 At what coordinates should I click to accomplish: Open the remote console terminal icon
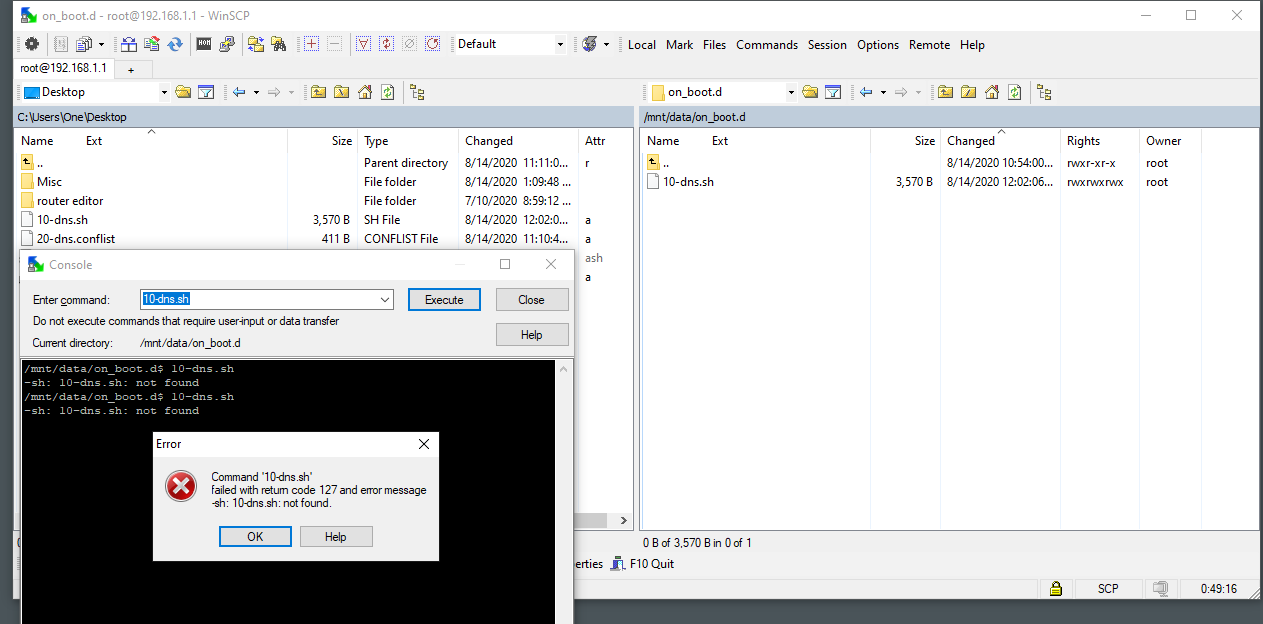[x=205, y=45]
